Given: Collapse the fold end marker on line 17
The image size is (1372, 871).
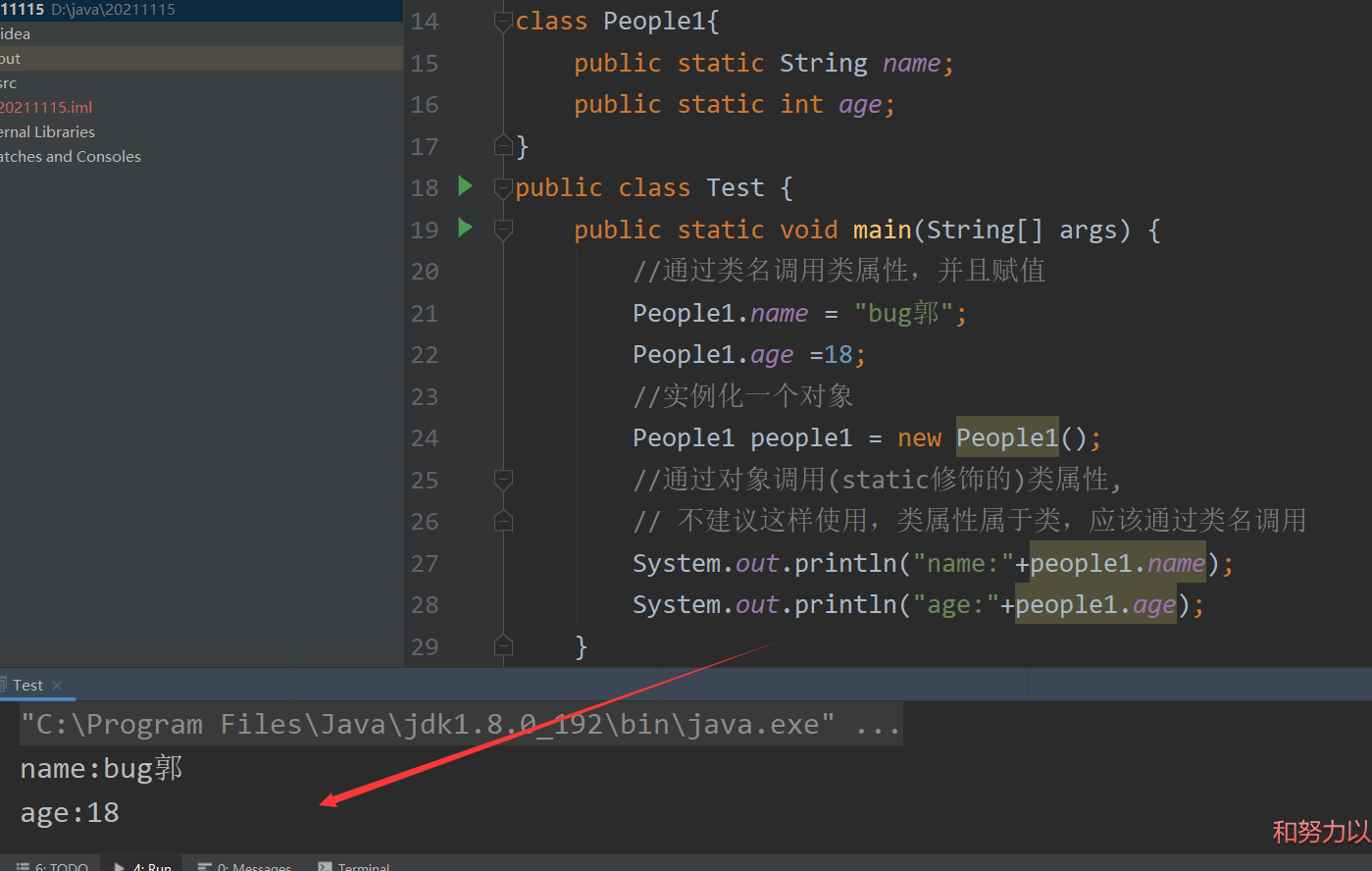Looking at the screenshot, I should click(x=503, y=146).
